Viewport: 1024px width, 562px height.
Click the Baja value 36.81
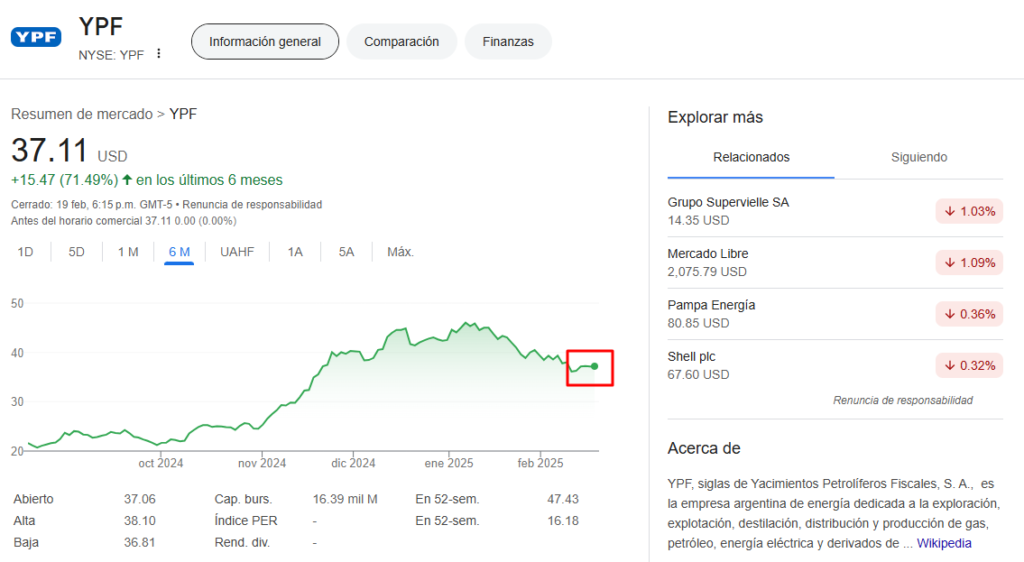point(140,542)
